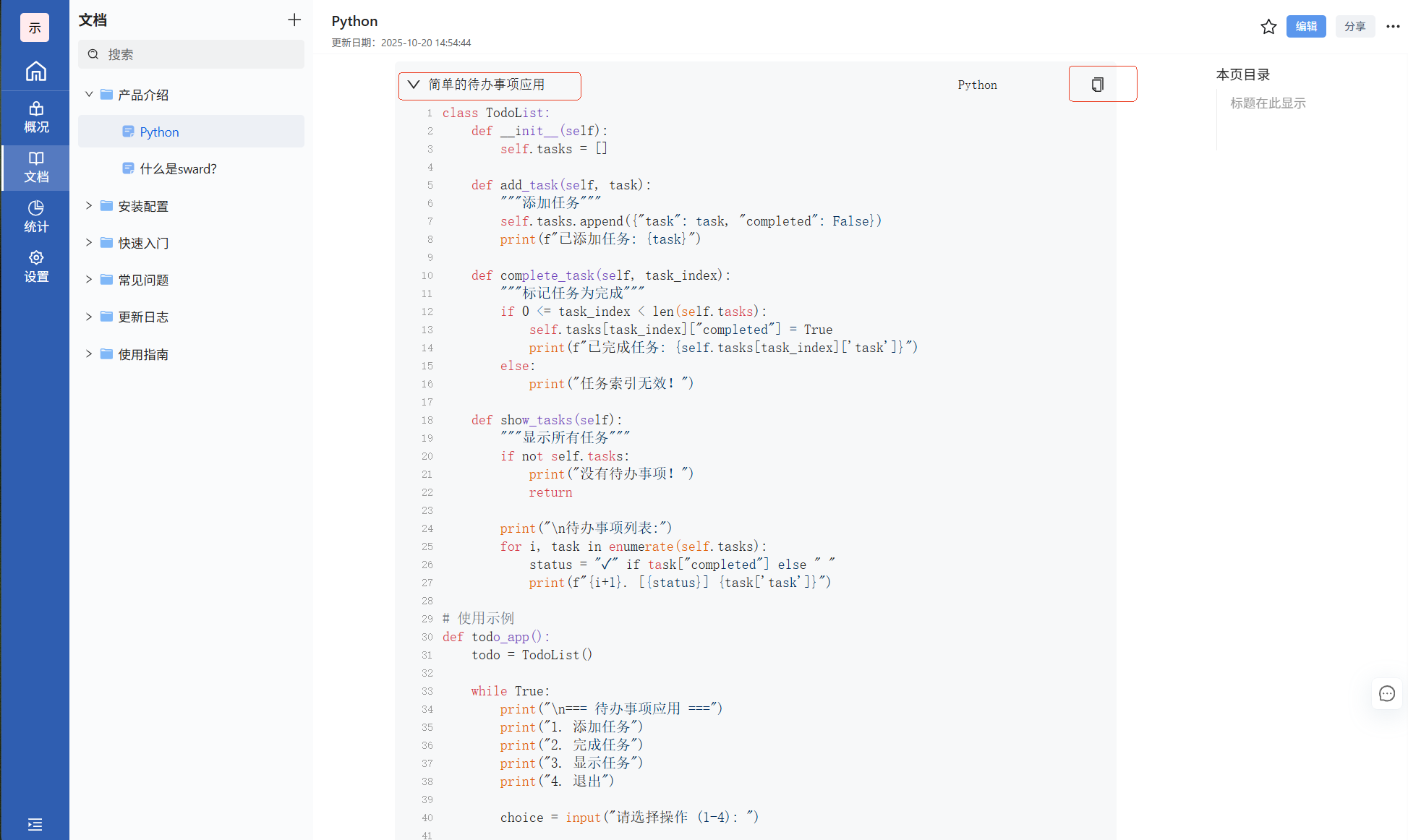Select the 什么是sward? document
This screenshot has width=1408, height=840.
tap(178, 168)
